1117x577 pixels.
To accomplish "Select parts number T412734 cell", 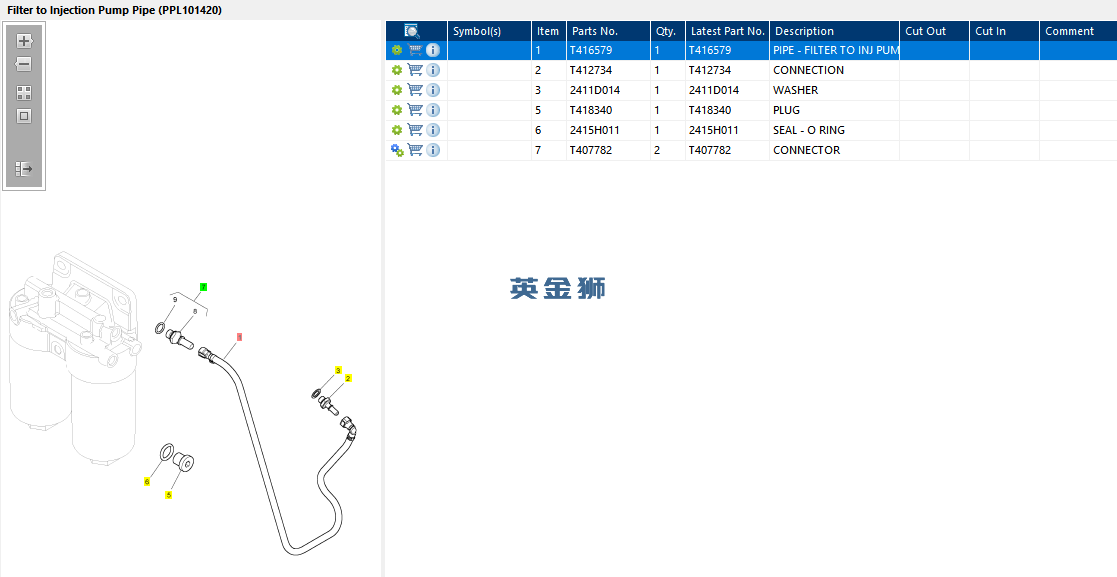I will point(608,70).
